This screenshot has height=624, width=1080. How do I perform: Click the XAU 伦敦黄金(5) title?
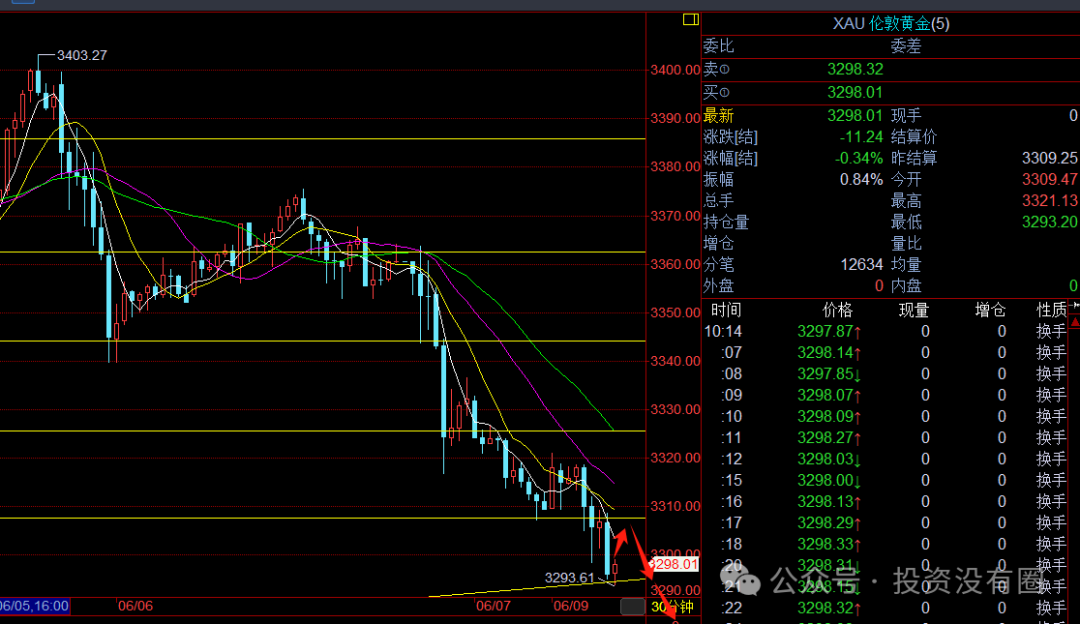(891, 23)
